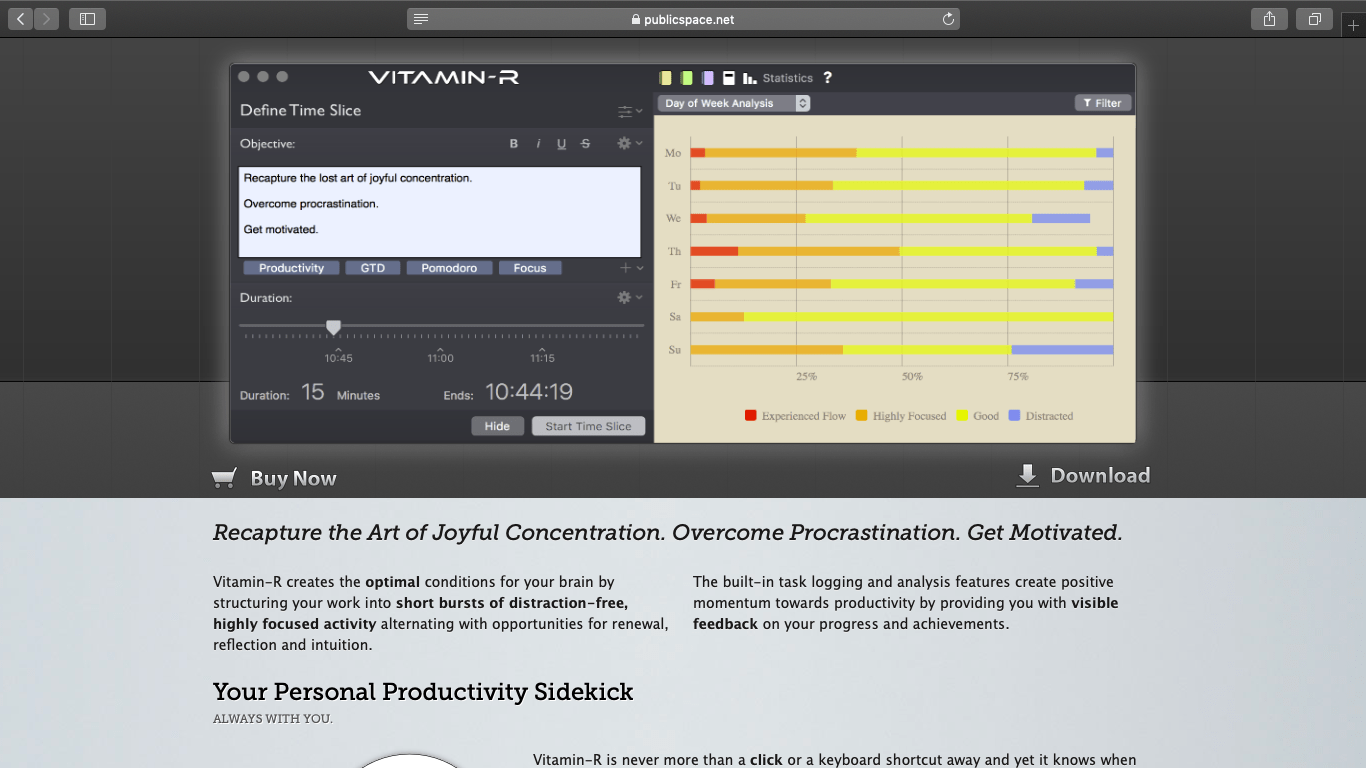
Task: Click the Buy Now link
Action: coord(293,478)
